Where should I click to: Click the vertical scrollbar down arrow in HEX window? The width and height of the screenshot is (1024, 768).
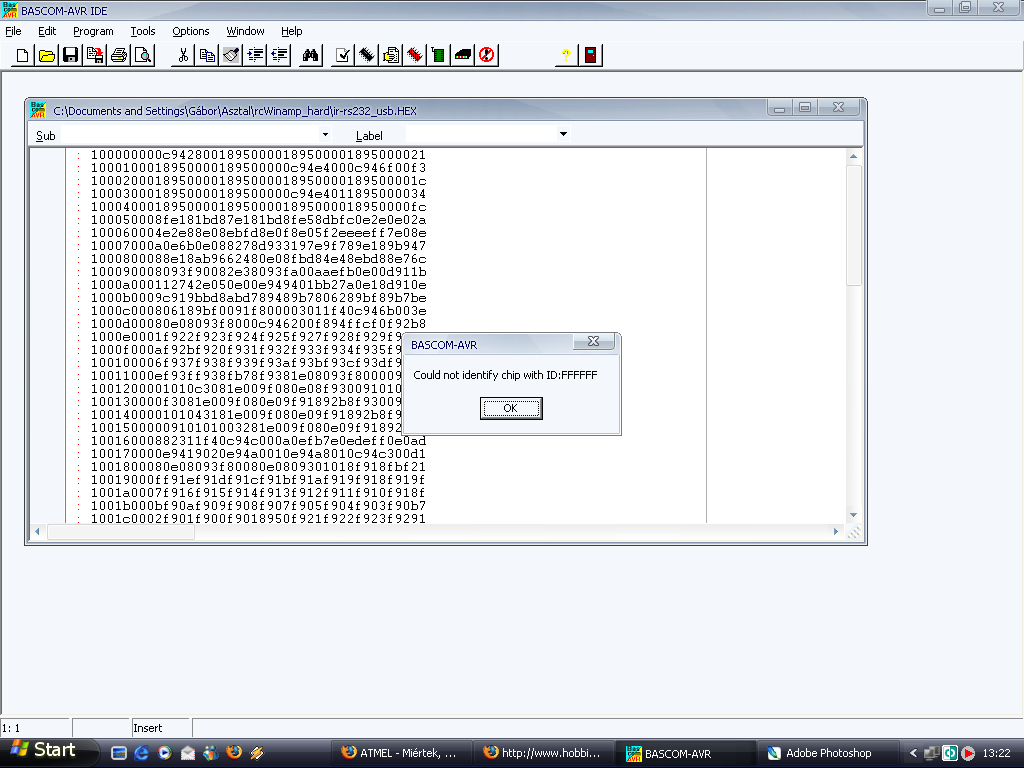coord(853,515)
